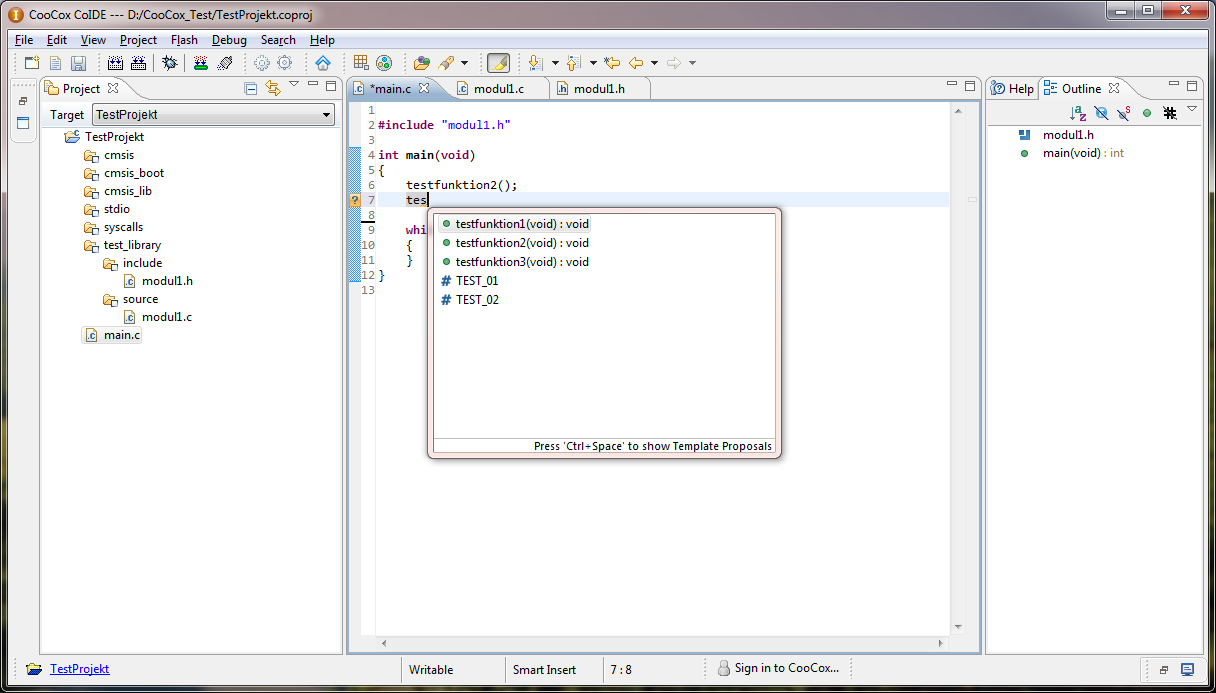This screenshot has width=1216, height=693.
Task: Open the Flash menu
Action: pyautogui.click(x=184, y=40)
